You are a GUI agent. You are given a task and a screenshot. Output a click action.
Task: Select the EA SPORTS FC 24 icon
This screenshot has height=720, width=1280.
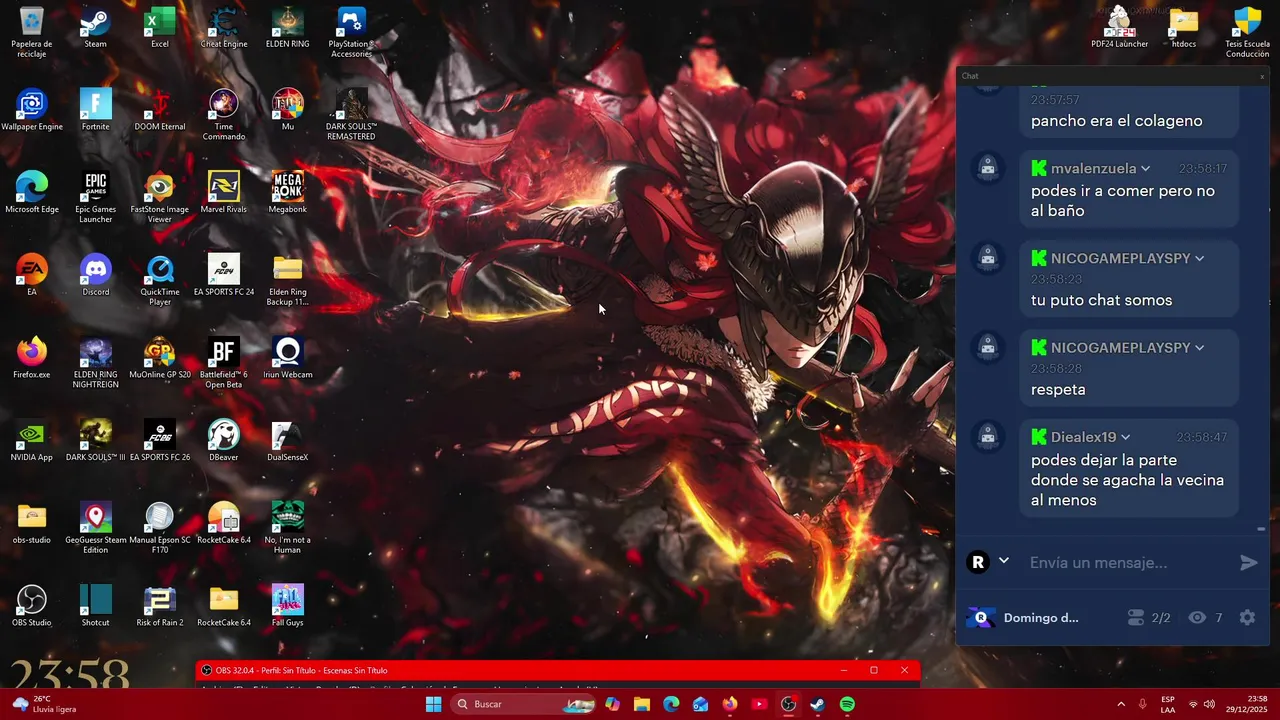point(224,275)
